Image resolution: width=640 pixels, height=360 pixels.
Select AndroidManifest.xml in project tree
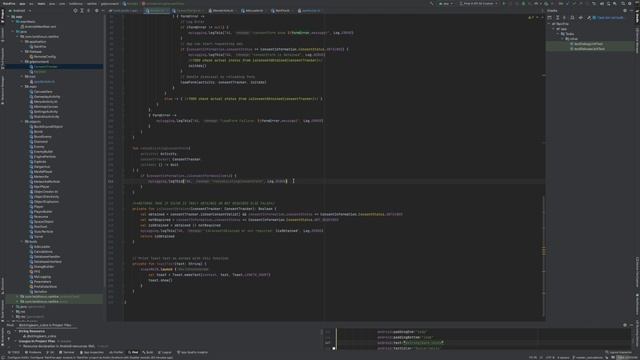(39, 27)
